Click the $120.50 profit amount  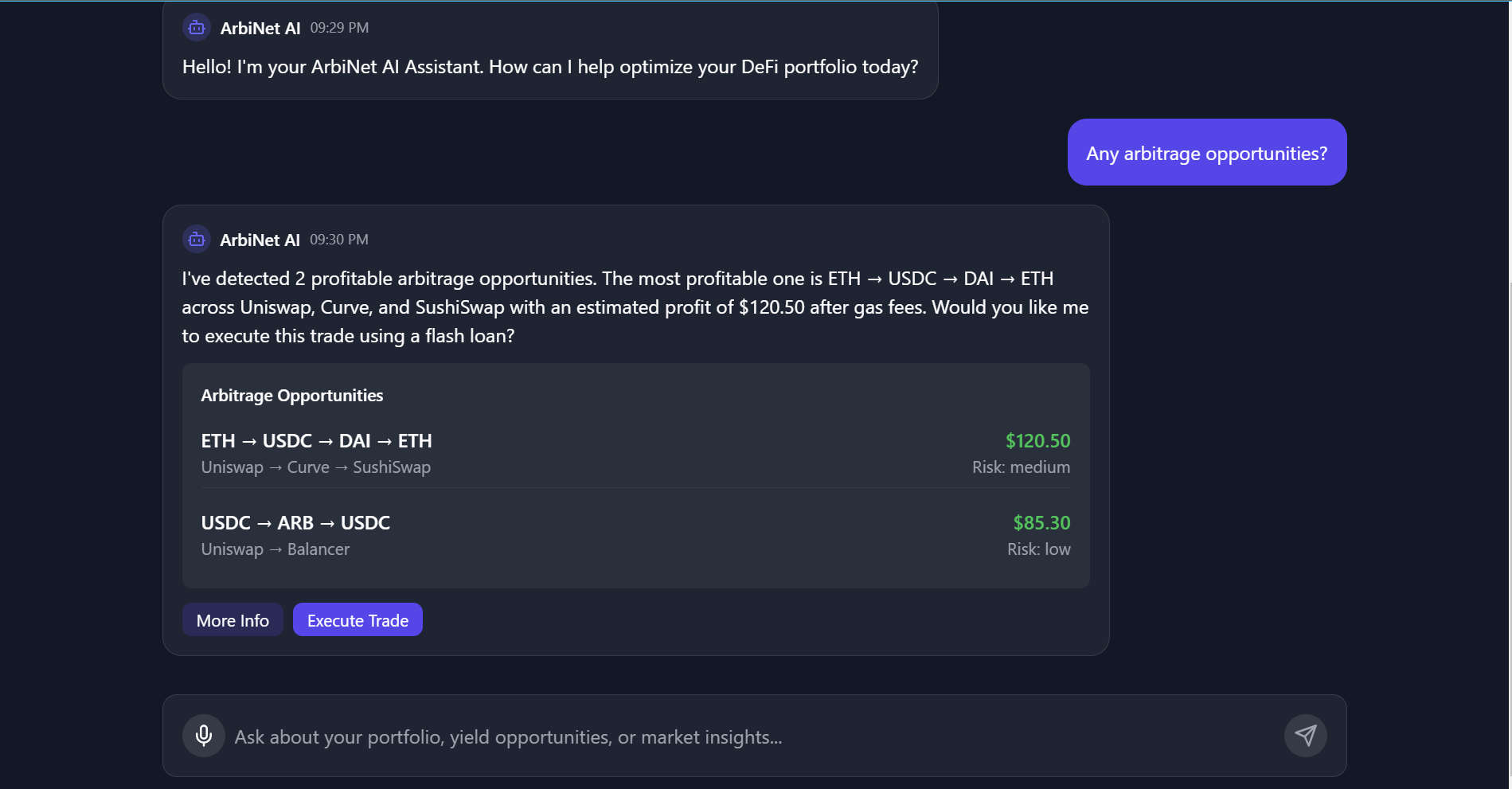pyautogui.click(x=1037, y=441)
